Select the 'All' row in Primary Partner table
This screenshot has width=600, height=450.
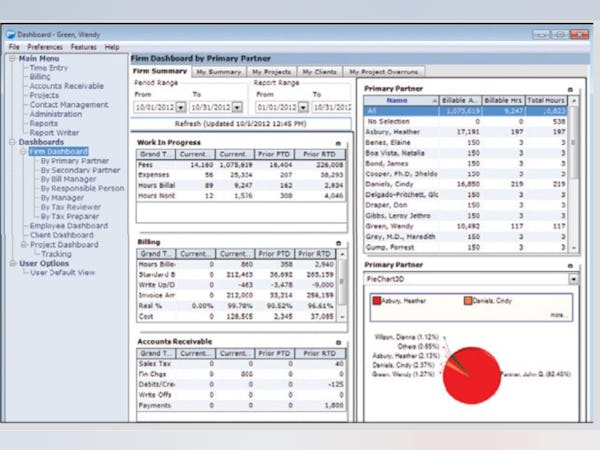click(465, 111)
